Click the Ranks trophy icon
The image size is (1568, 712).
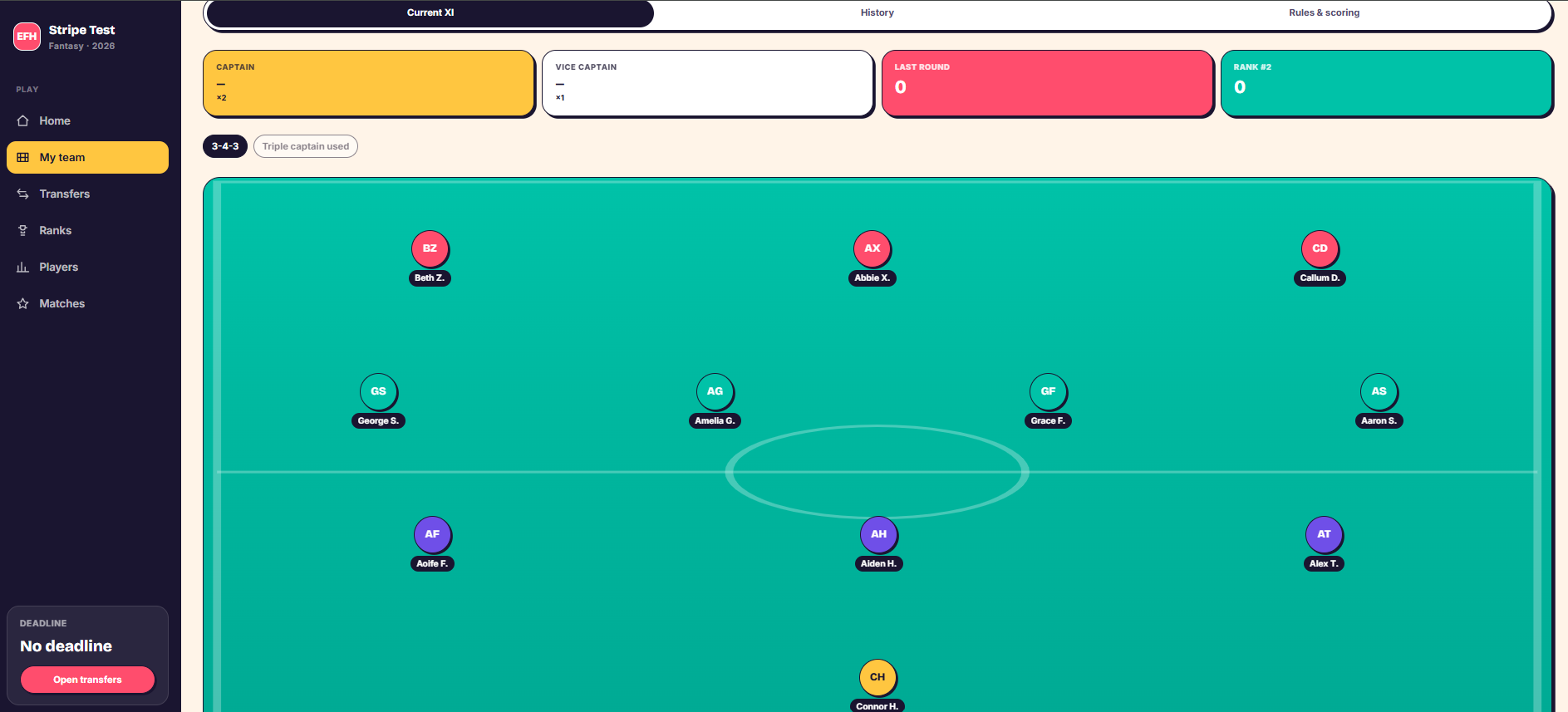23,231
